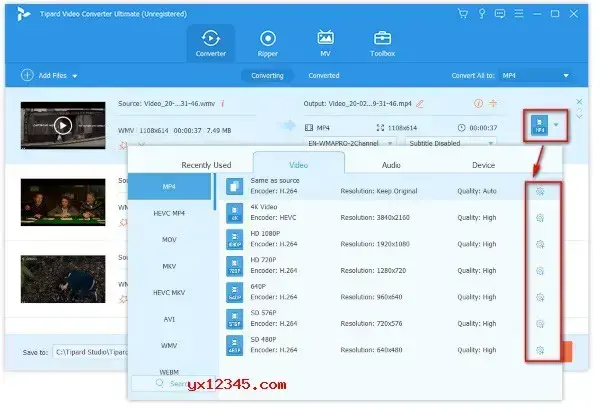Remove the first video with X icon
The height and width of the screenshot is (409, 600).
(x=579, y=101)
